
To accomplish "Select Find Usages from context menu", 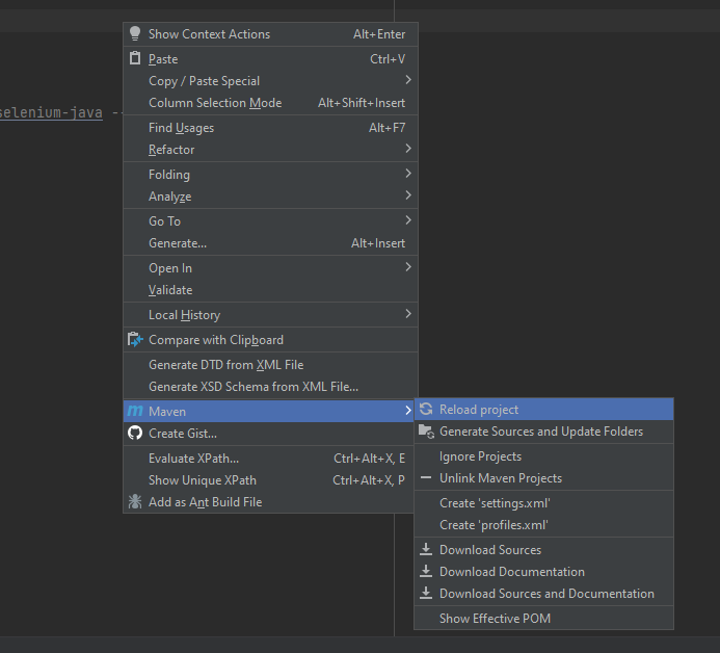I will coord(181,127).
